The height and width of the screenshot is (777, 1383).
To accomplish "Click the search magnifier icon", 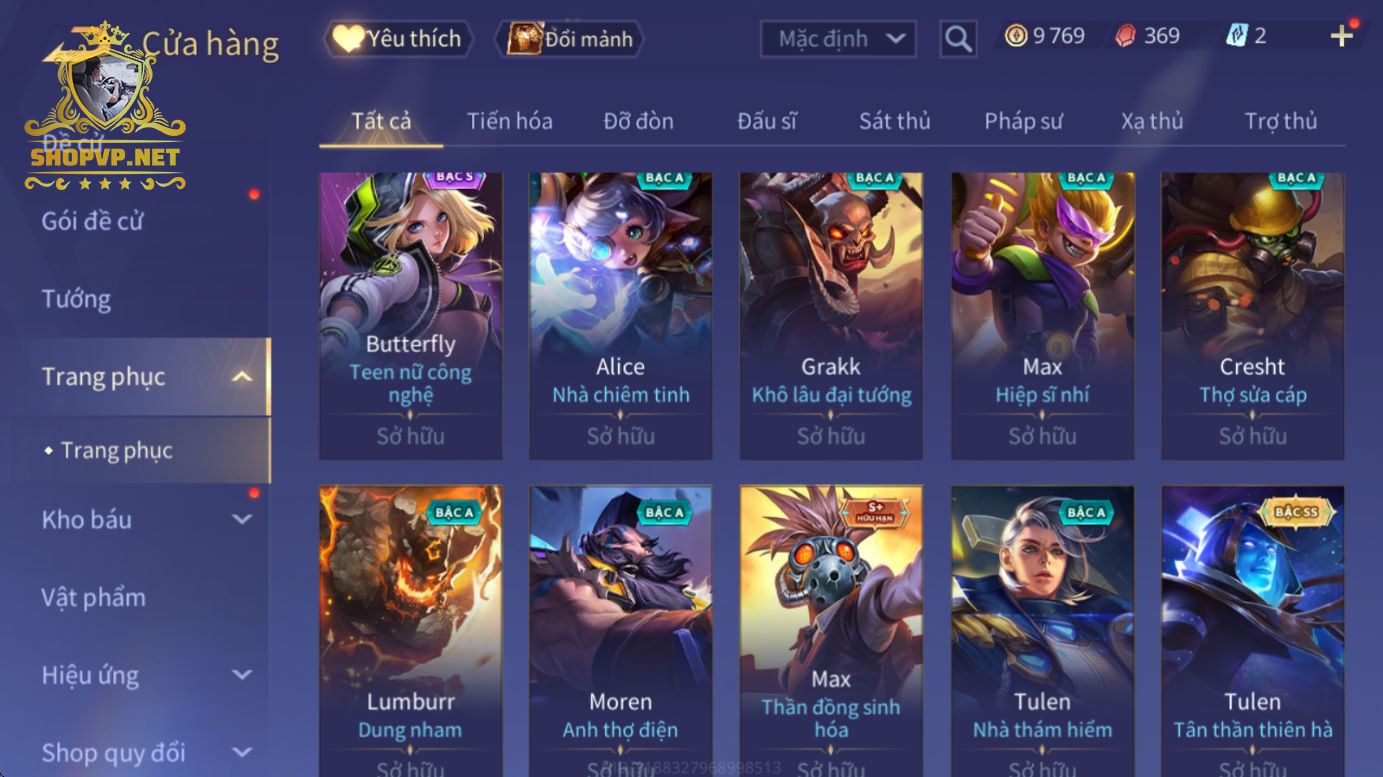I will pos(958,39).
